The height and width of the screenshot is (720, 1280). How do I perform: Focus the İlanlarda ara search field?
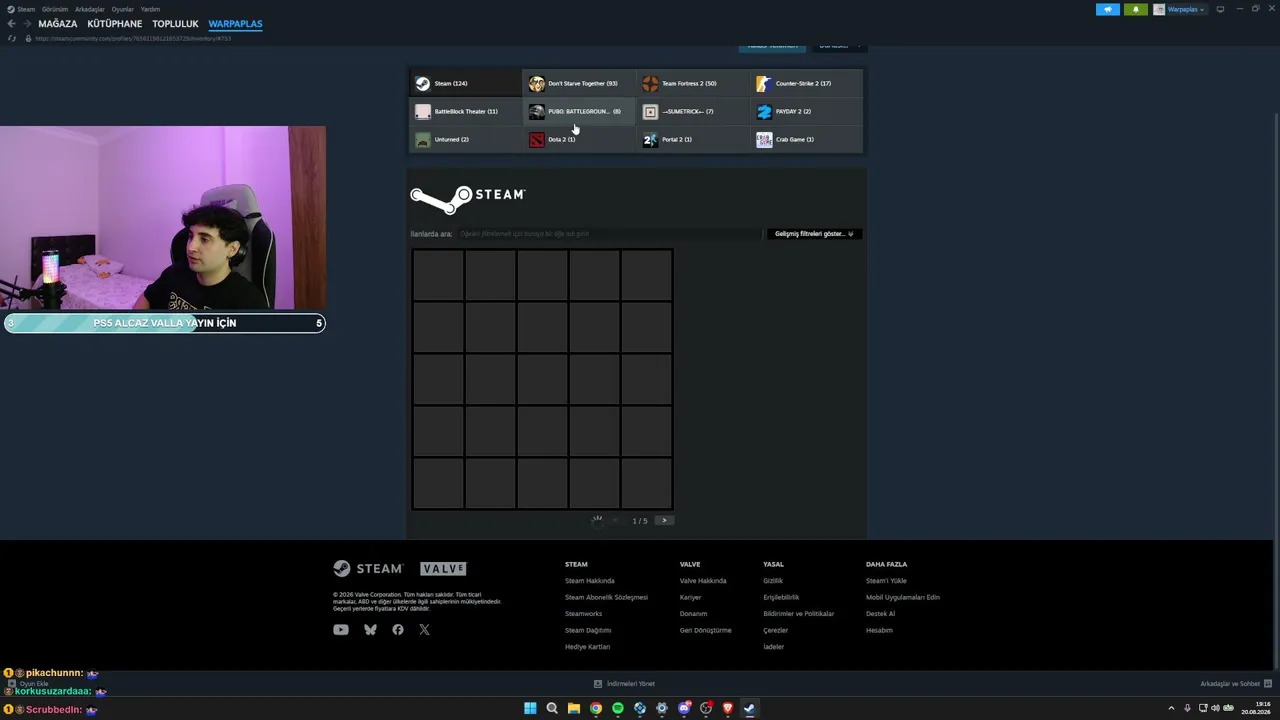[609, 234]
